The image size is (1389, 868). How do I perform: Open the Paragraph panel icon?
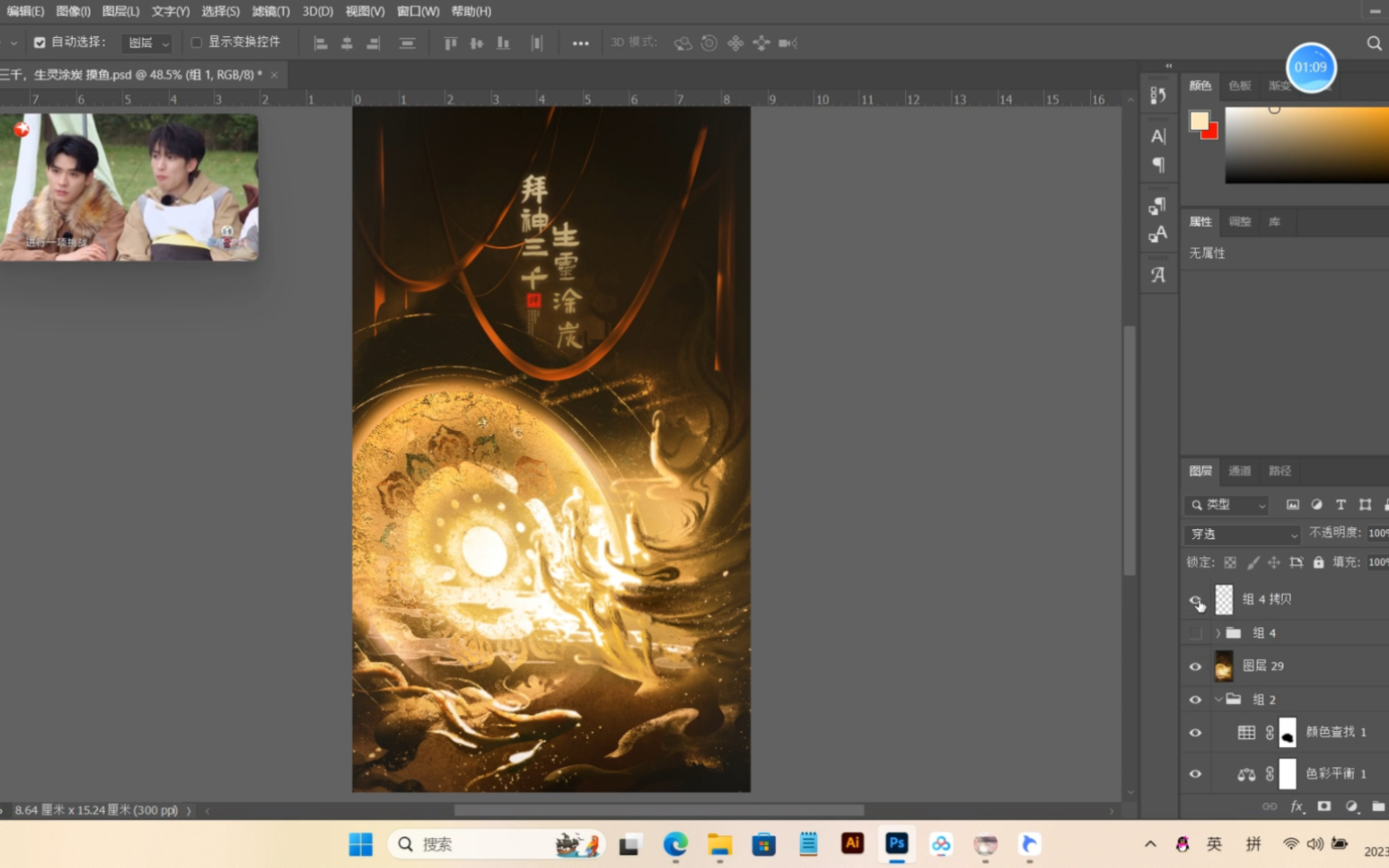(x=1158, y=165)
